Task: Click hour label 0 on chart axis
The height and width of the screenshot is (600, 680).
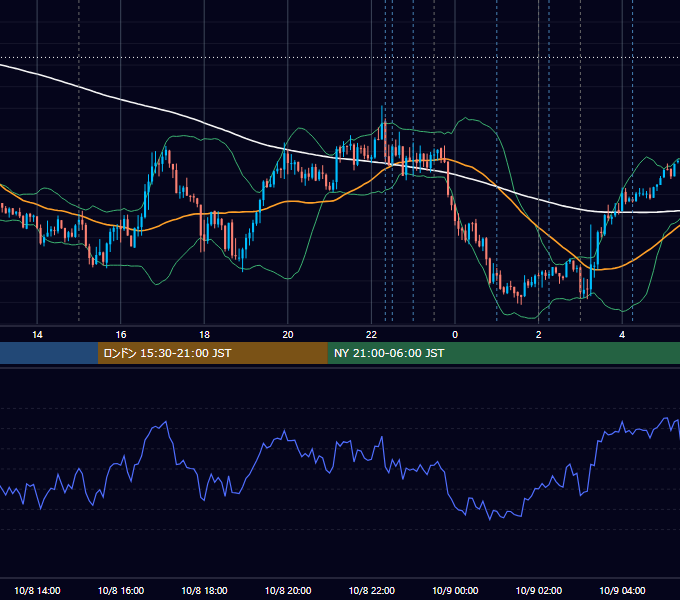Action: click(455, 335)
